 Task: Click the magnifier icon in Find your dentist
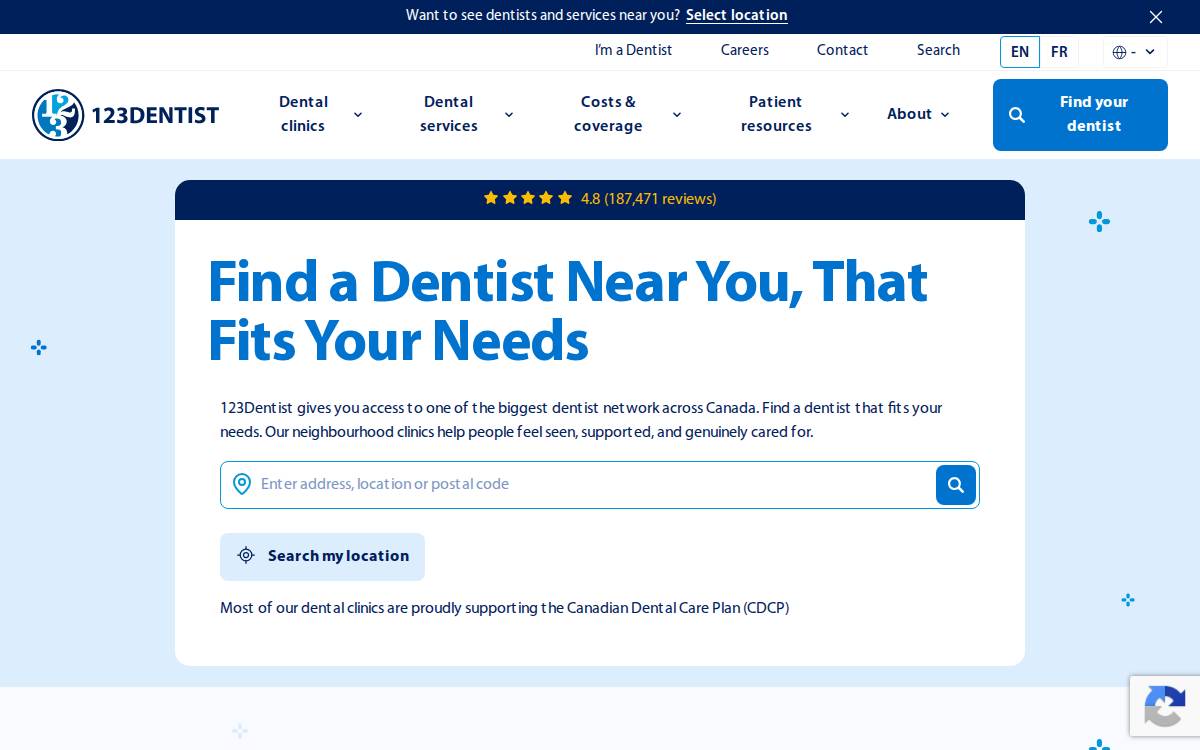[1017, 115]
